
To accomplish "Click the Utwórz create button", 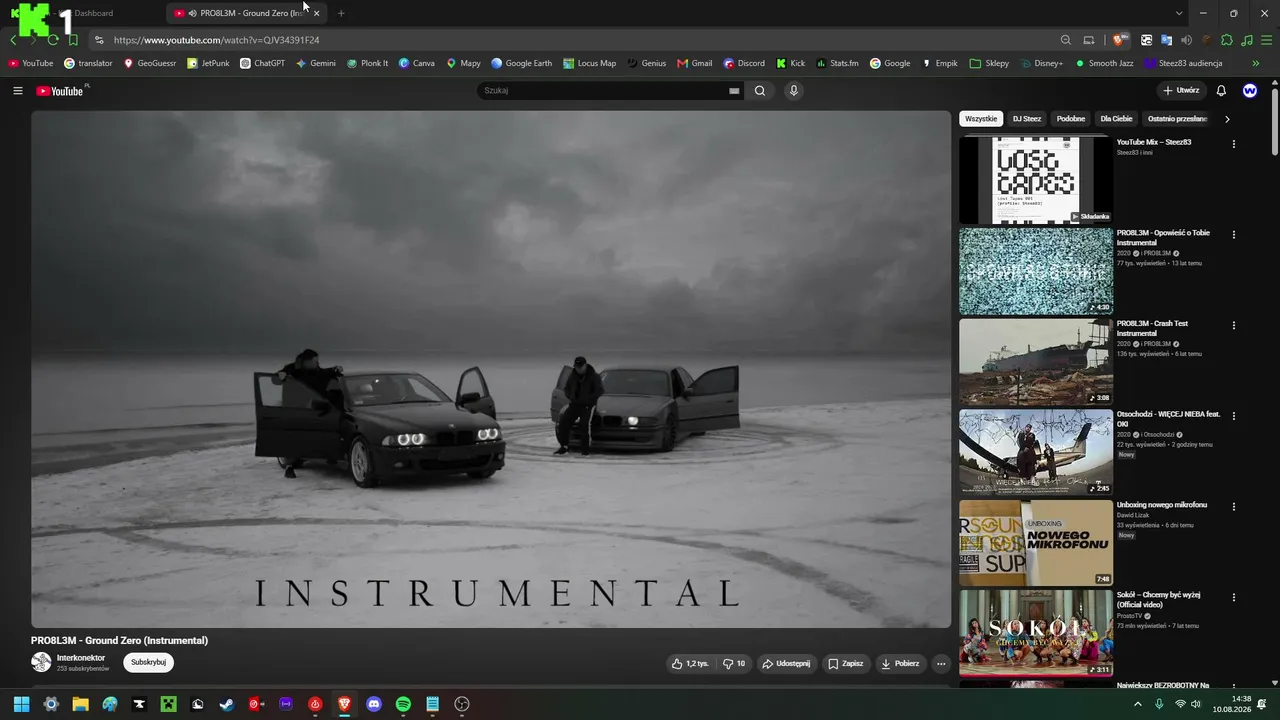I will (1181, 91).
